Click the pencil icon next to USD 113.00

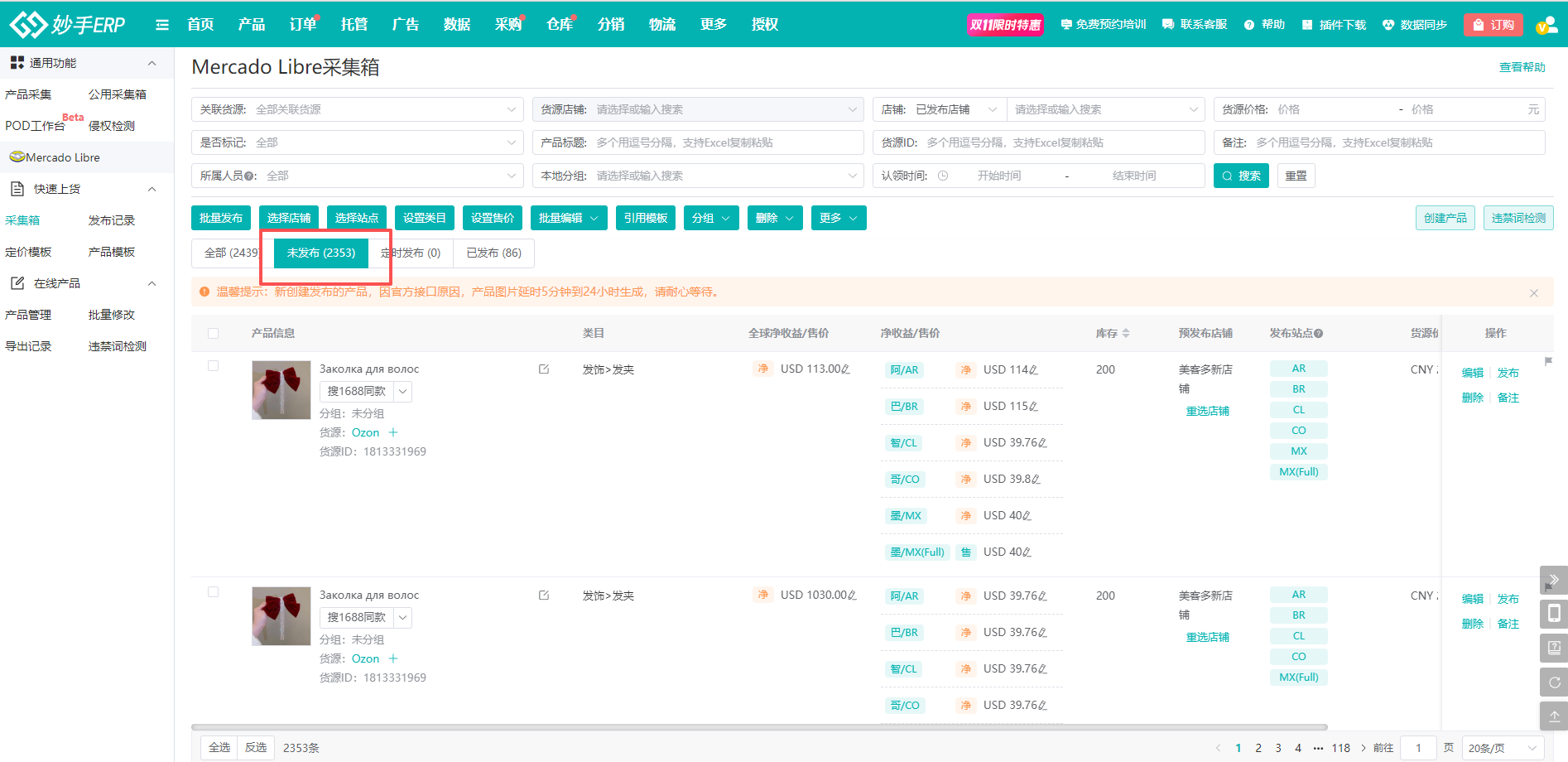tap(845, 369)
